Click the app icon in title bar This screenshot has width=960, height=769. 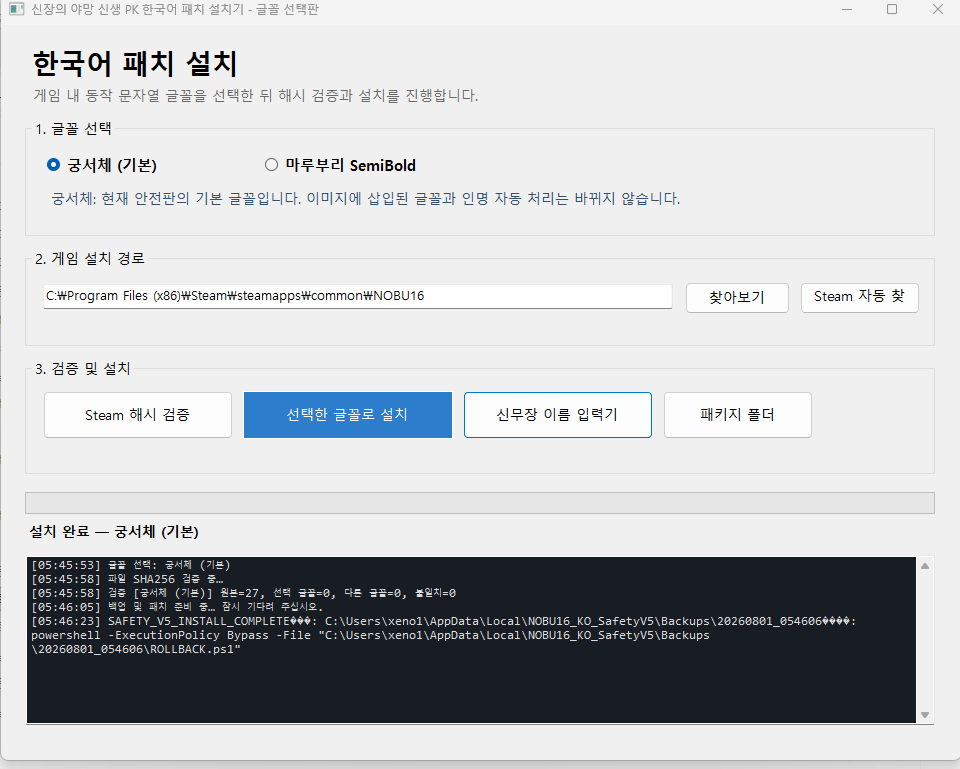[17, 9]
